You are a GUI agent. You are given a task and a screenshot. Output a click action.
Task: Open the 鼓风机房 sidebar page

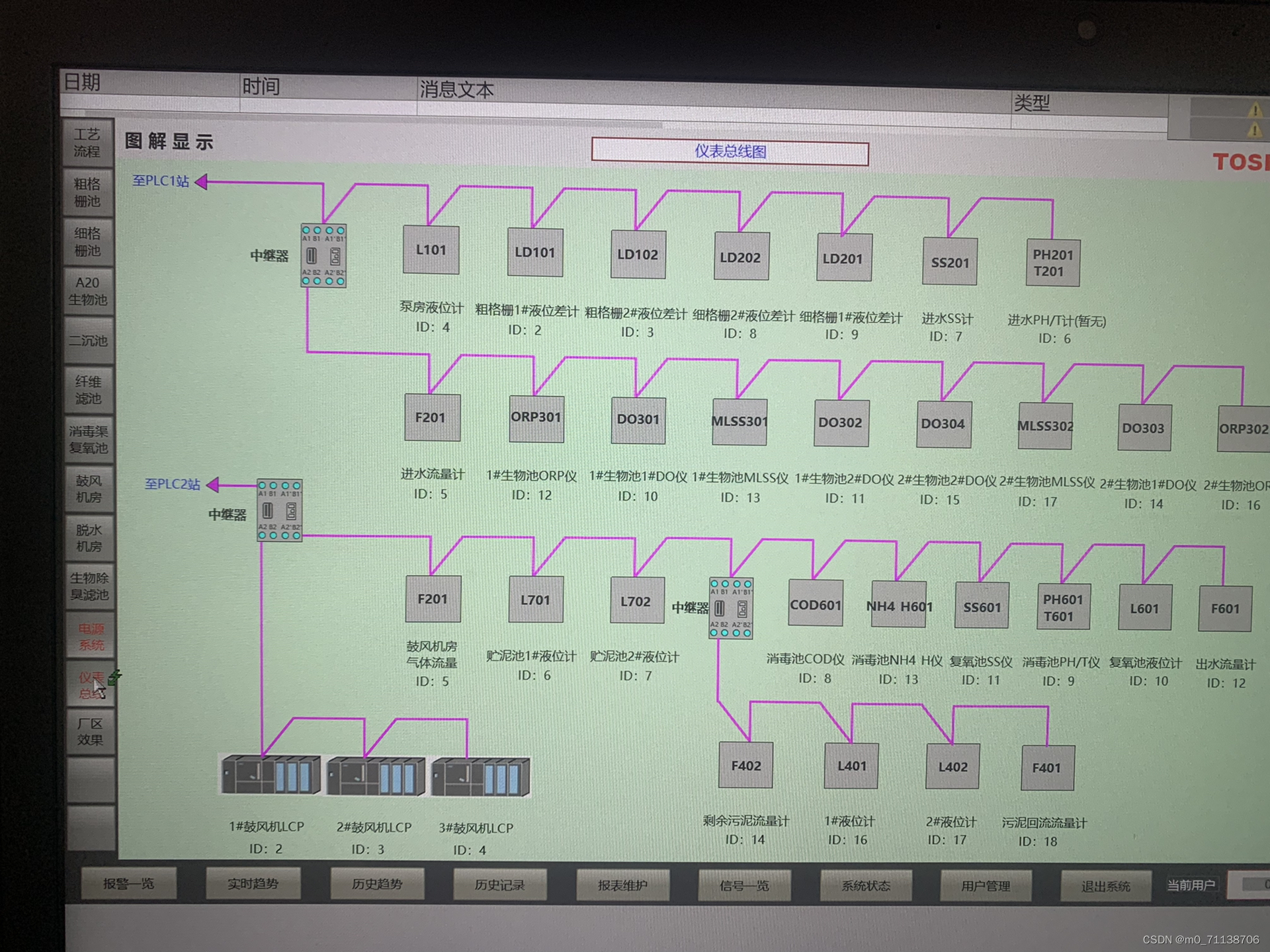(x=89, y=489)
